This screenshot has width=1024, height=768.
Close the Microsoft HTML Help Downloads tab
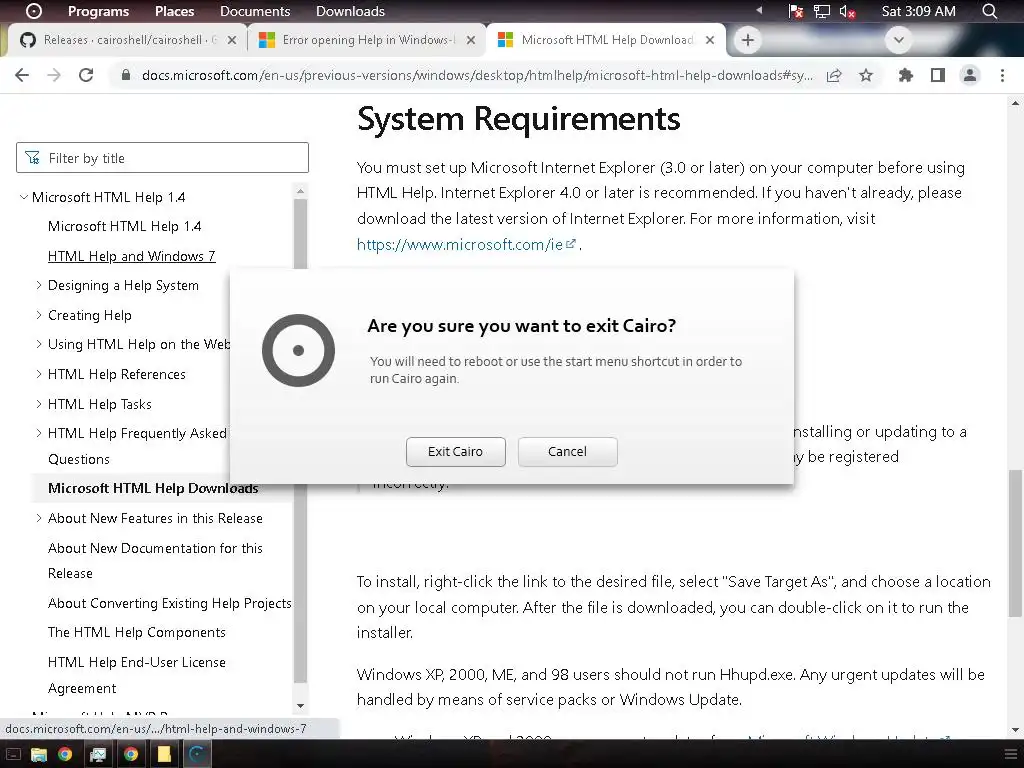710,40
